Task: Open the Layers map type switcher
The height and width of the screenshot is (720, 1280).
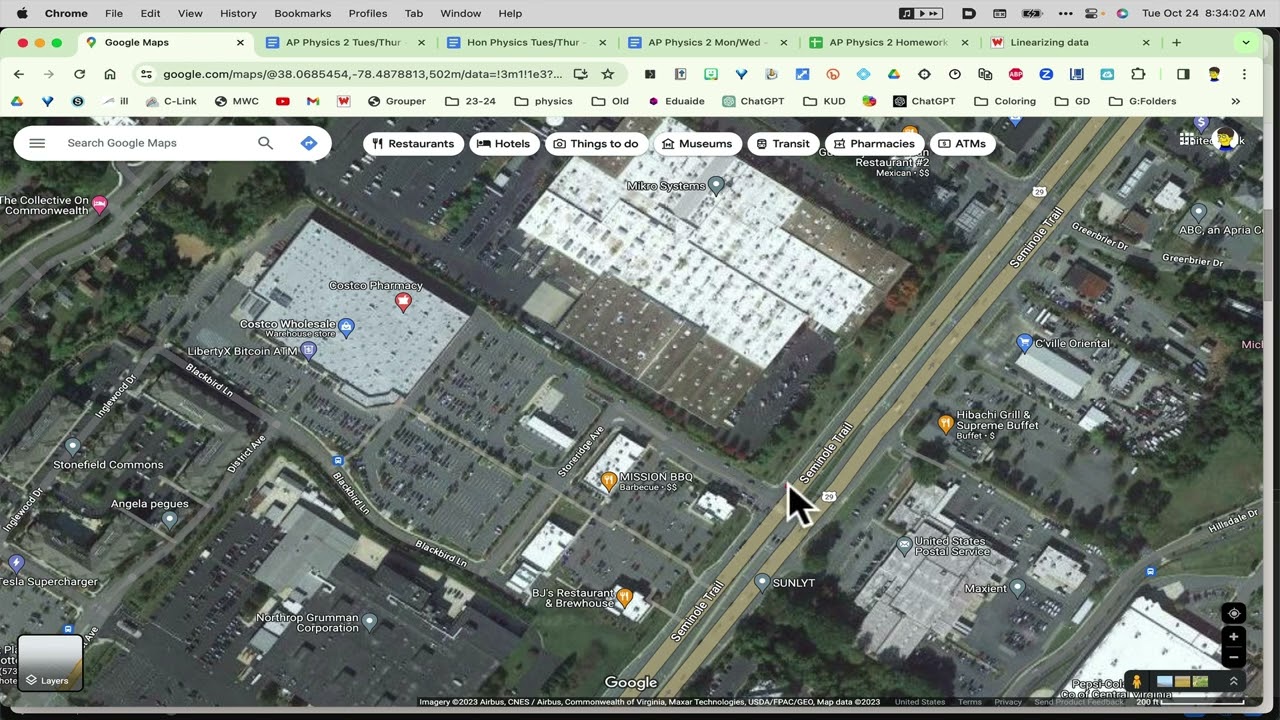Action: [x=50, y=663]
